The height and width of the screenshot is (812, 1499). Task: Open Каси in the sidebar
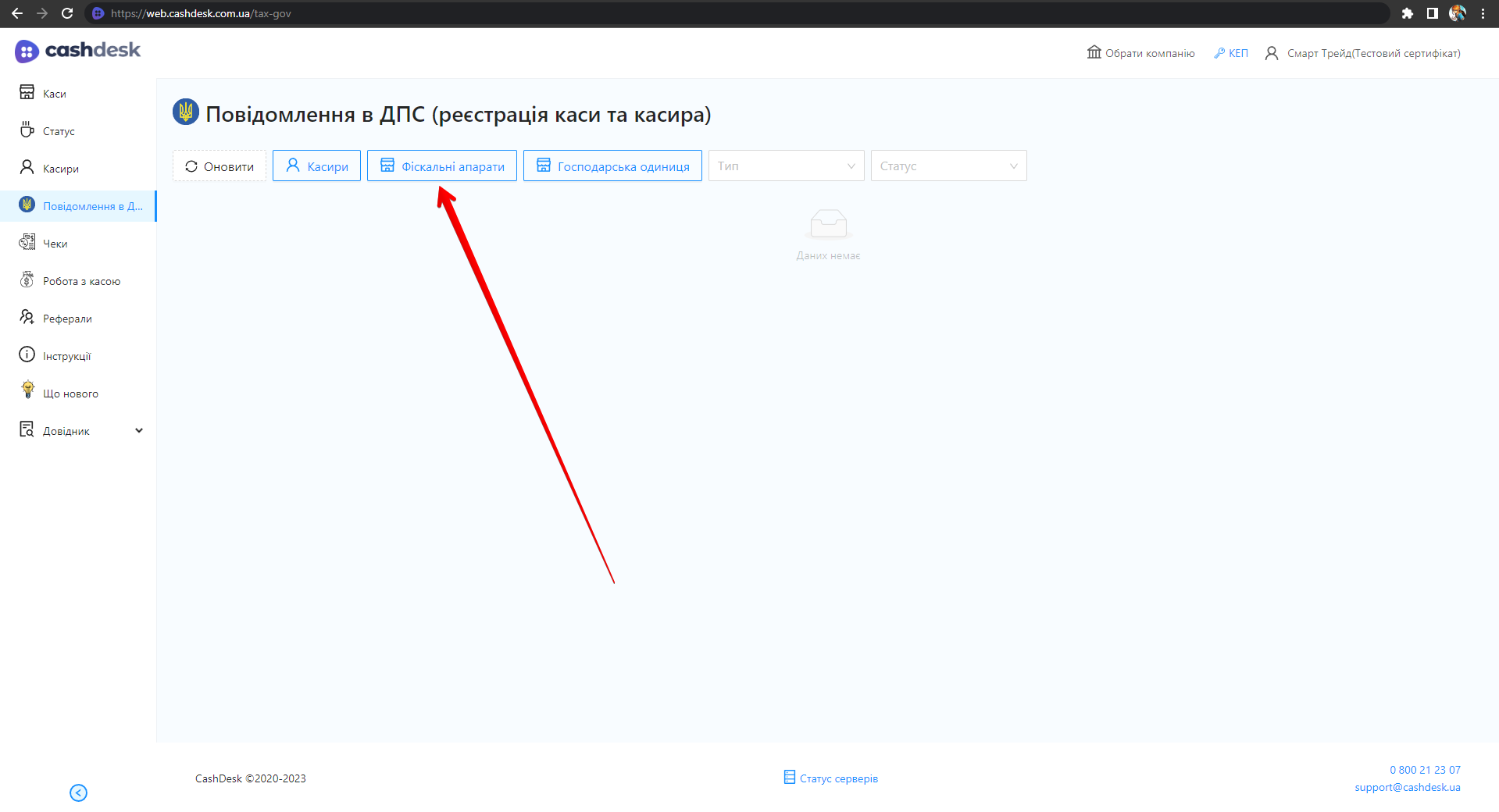click(54, 94)
